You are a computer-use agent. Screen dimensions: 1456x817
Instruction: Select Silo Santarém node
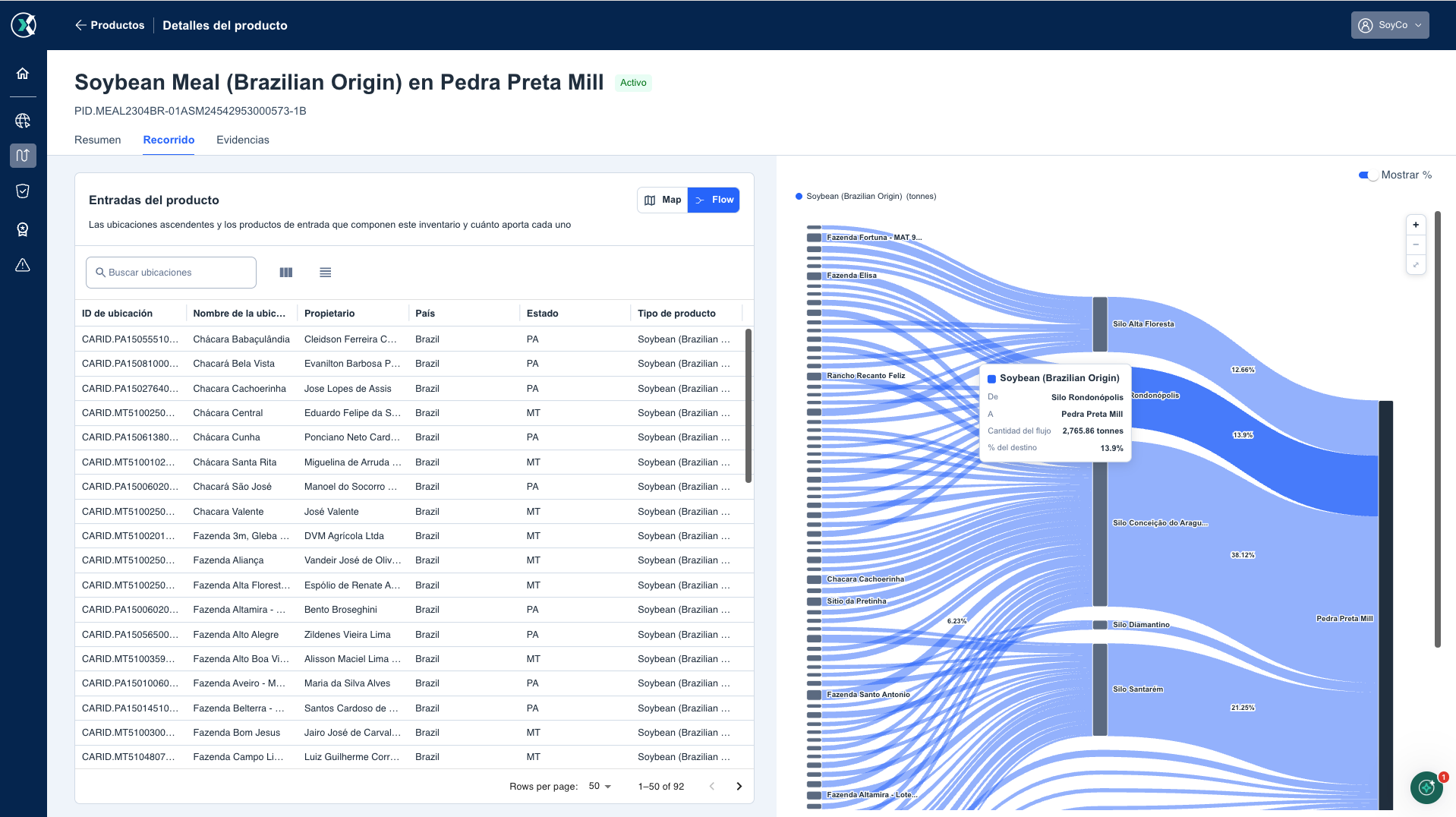click(x=1099, y=689)
